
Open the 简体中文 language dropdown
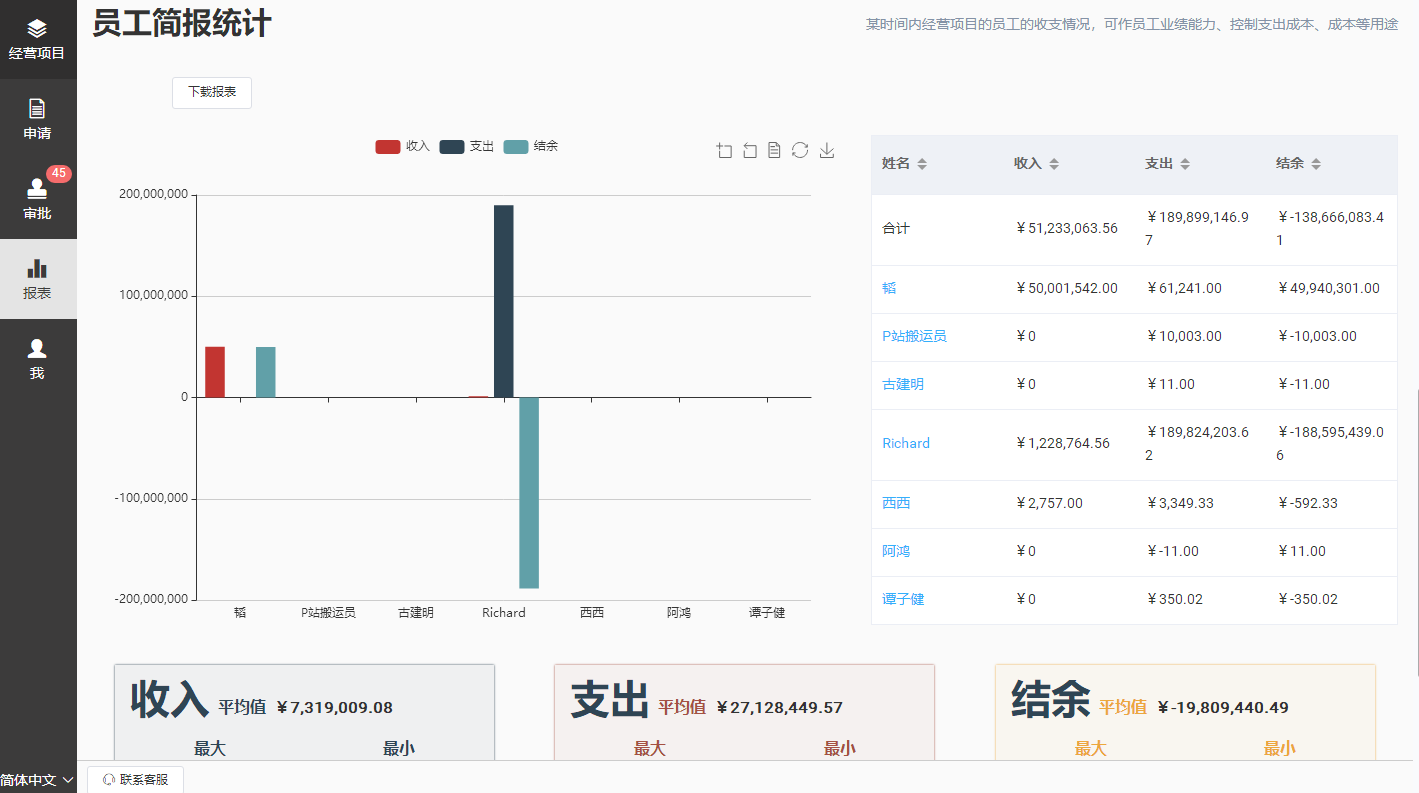point(38,780)
